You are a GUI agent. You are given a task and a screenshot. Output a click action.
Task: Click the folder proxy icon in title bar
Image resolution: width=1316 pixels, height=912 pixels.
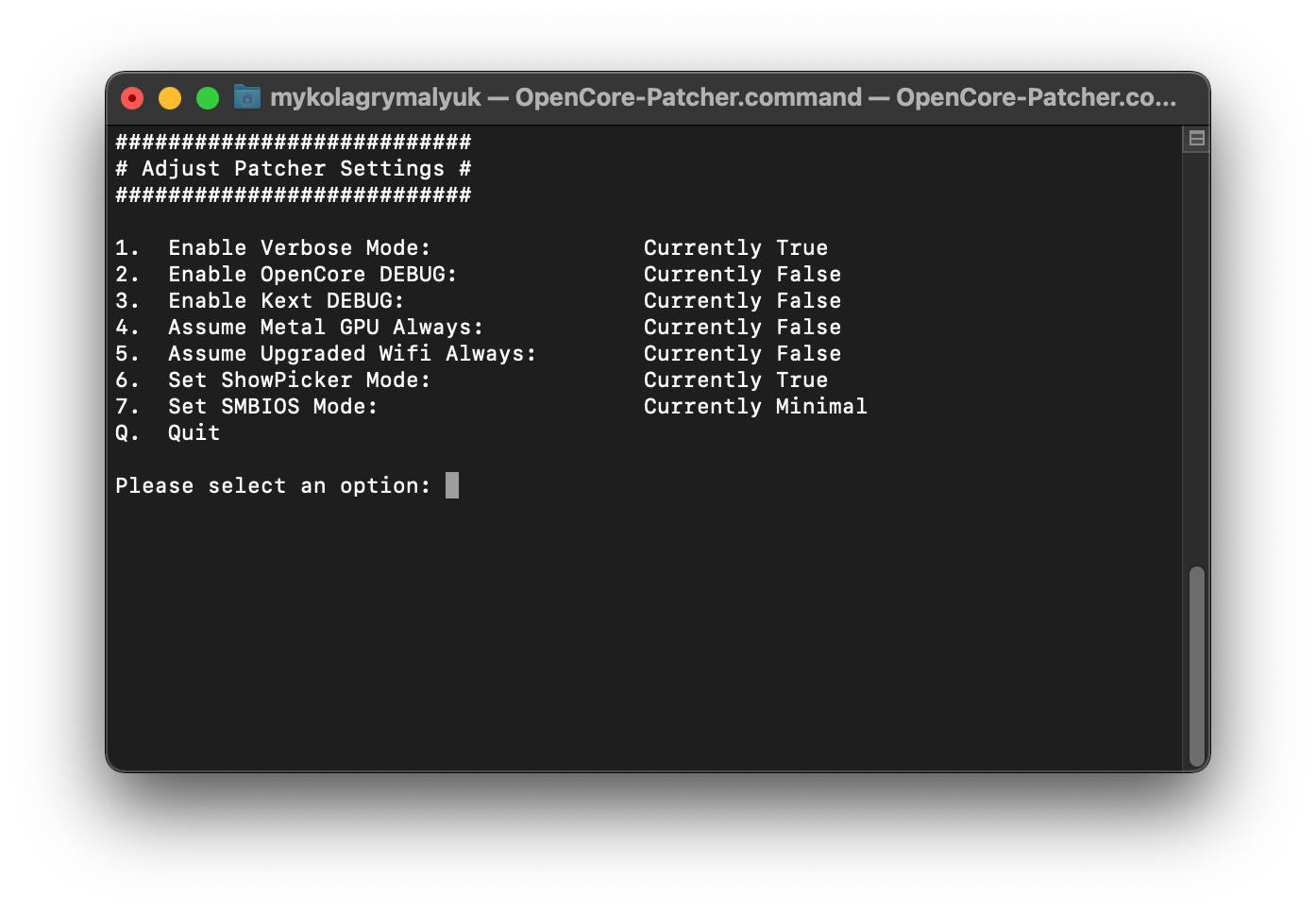tap(247, 97)
